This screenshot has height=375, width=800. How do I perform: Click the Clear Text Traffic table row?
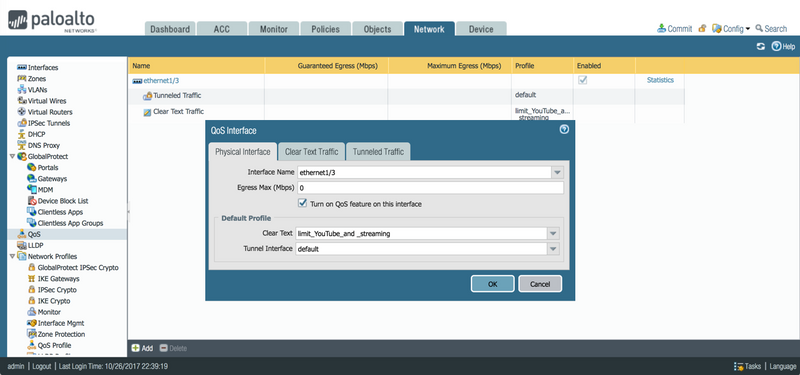(406, 113)
